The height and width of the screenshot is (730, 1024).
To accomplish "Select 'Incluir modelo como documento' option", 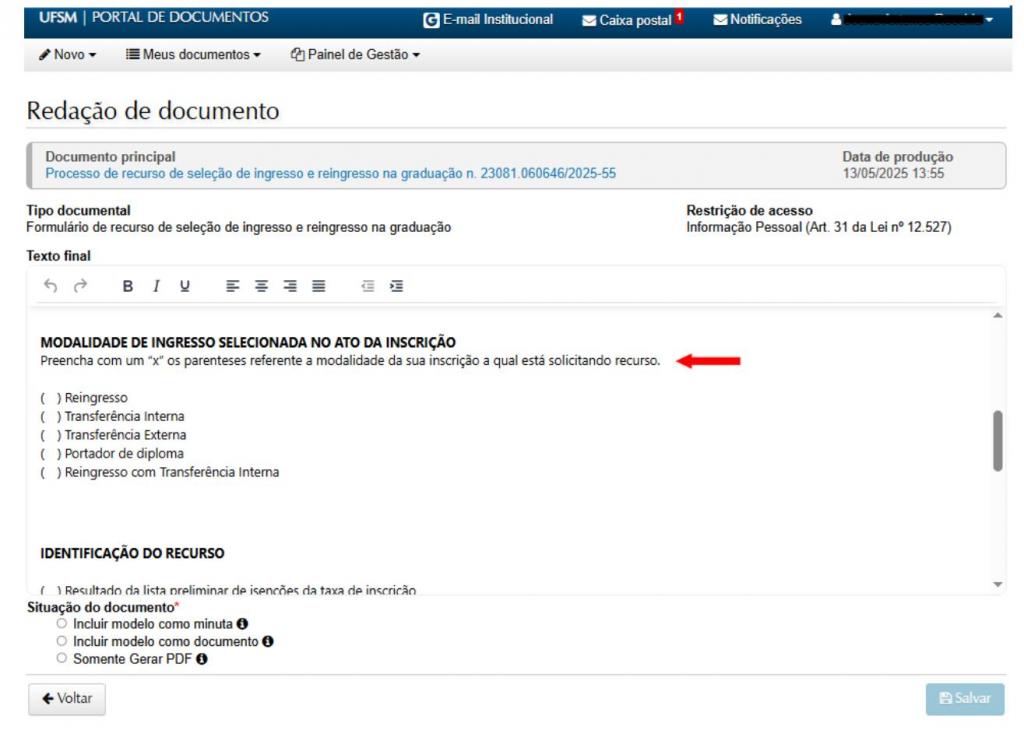I will point(62,641).
